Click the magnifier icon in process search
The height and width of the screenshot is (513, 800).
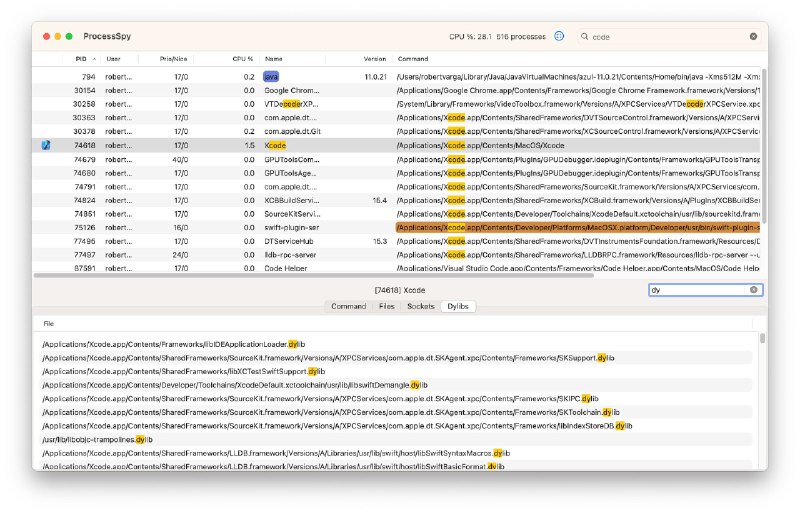point(584,36)
